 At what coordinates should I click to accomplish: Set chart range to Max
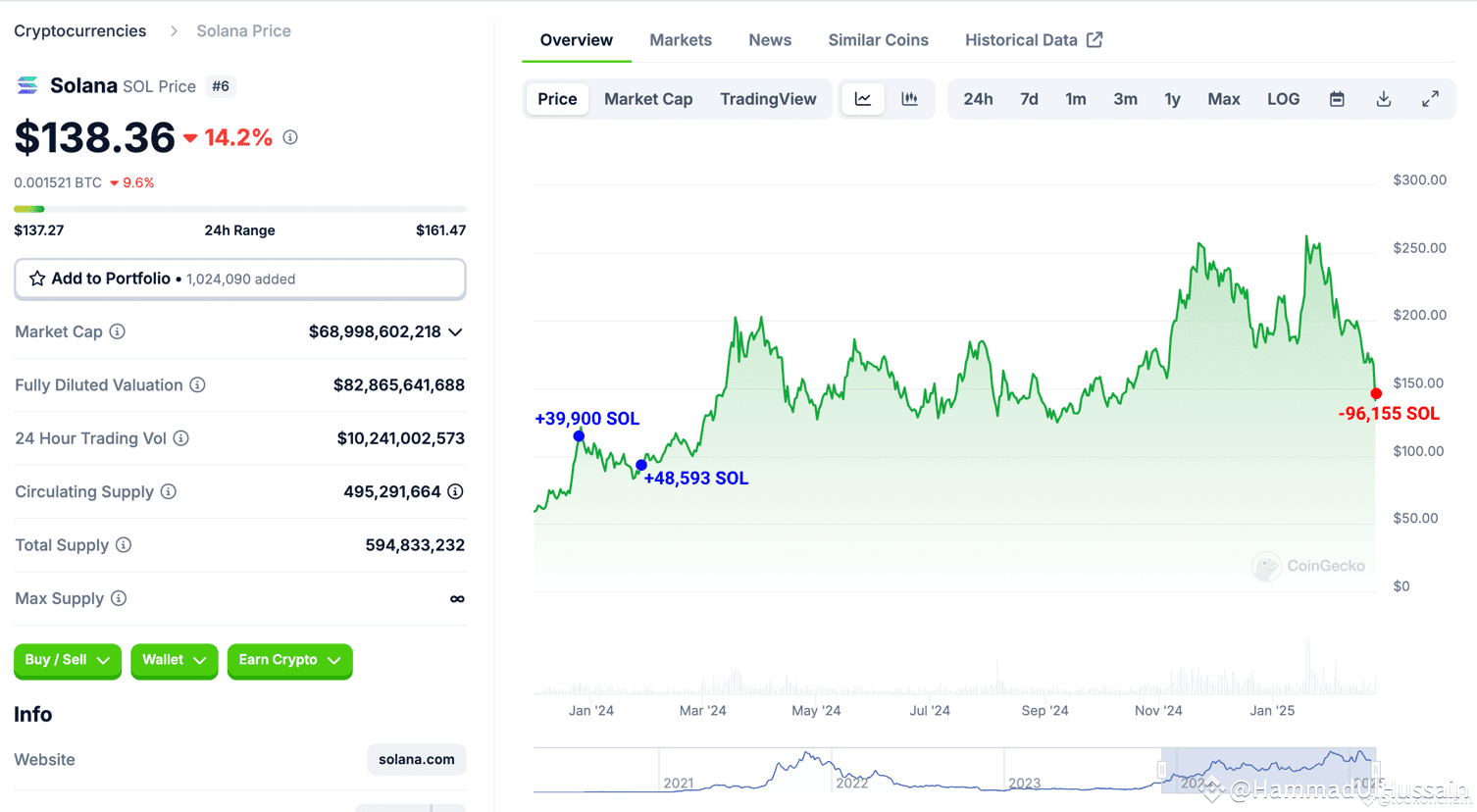(x=1224, y=99)
